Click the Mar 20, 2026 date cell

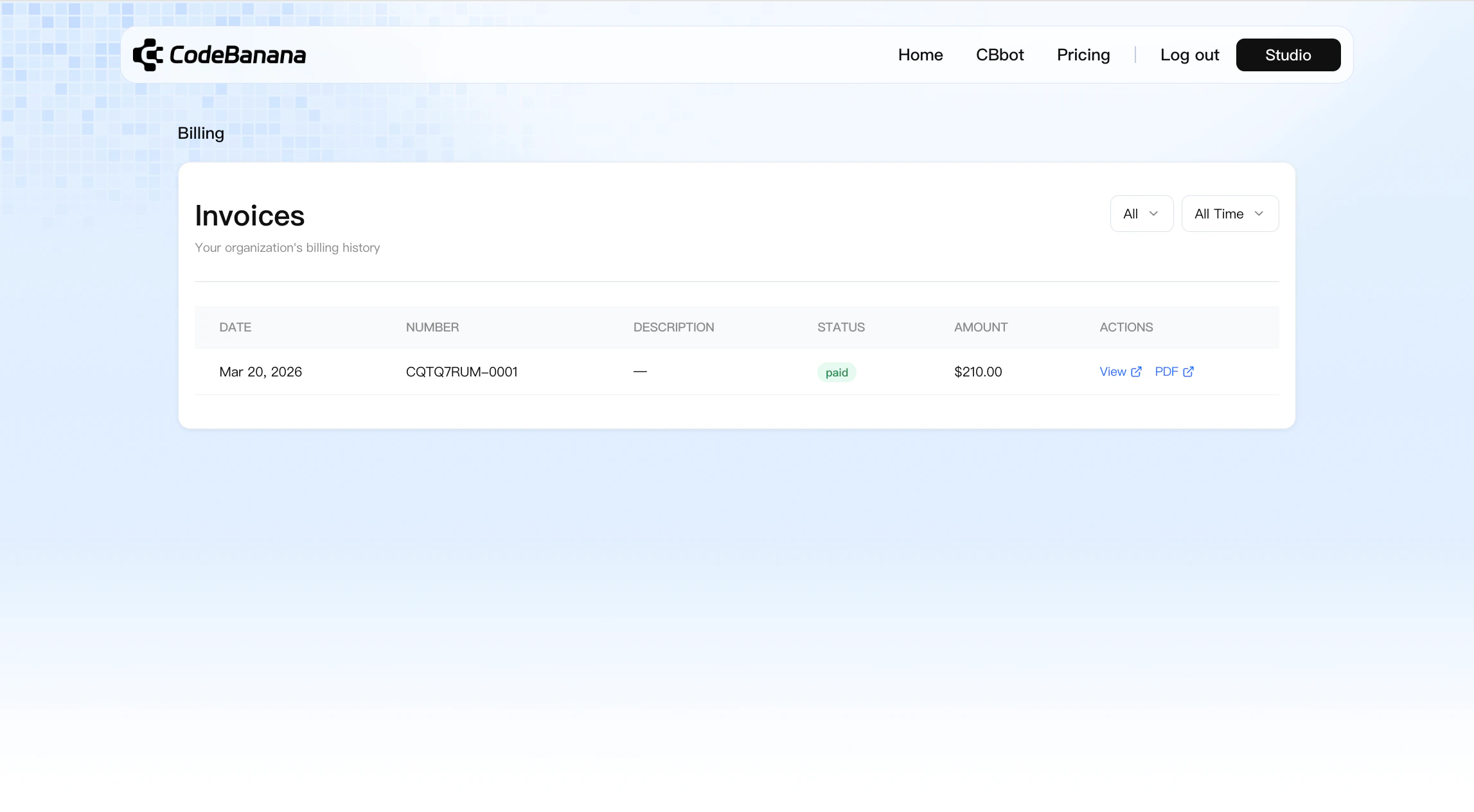click(260, 372)
